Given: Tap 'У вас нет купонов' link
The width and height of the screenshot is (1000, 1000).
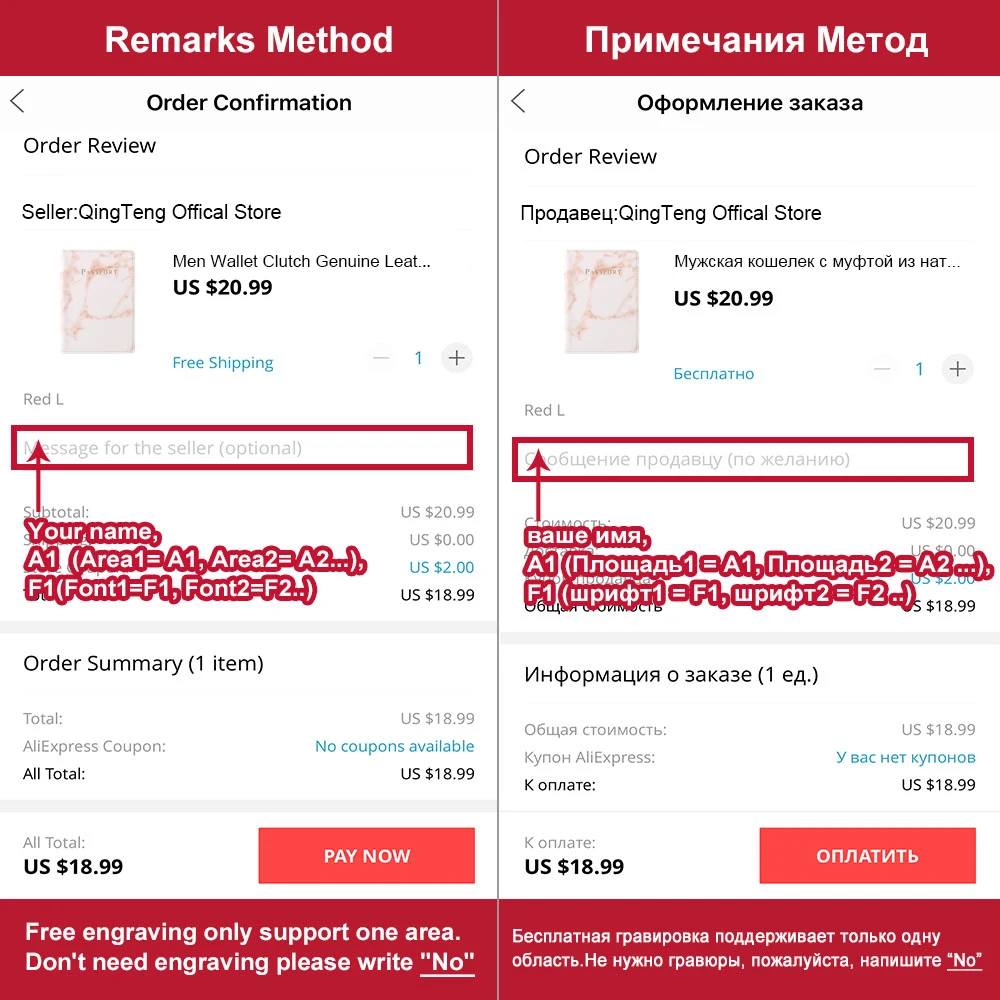Looking at the screenshot, I should tap(905, 757).
